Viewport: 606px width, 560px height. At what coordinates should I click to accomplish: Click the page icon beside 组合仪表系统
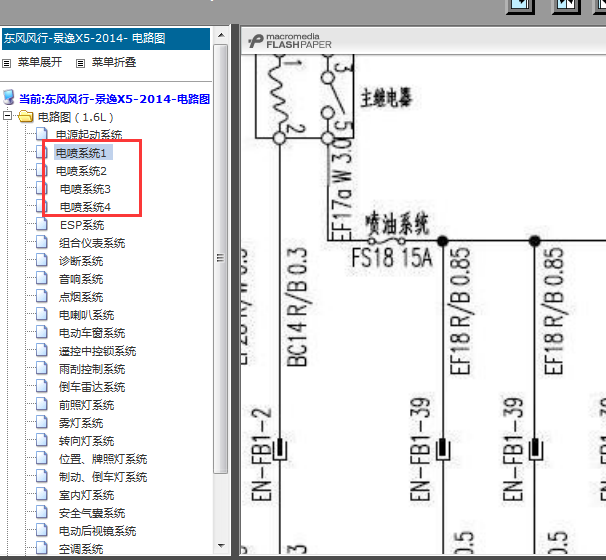42,242
